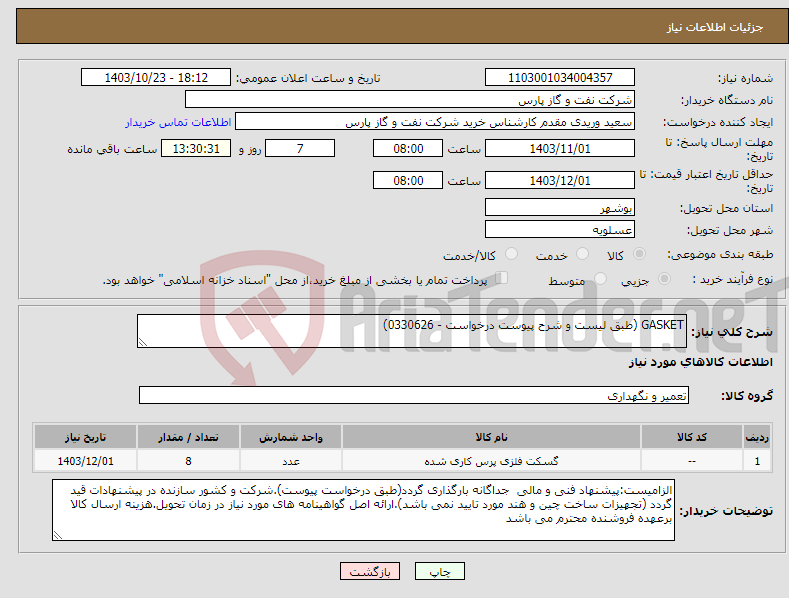Click the تعداد / مقدار column header
This screenshot has width=789, height=598.
(188, 437)
